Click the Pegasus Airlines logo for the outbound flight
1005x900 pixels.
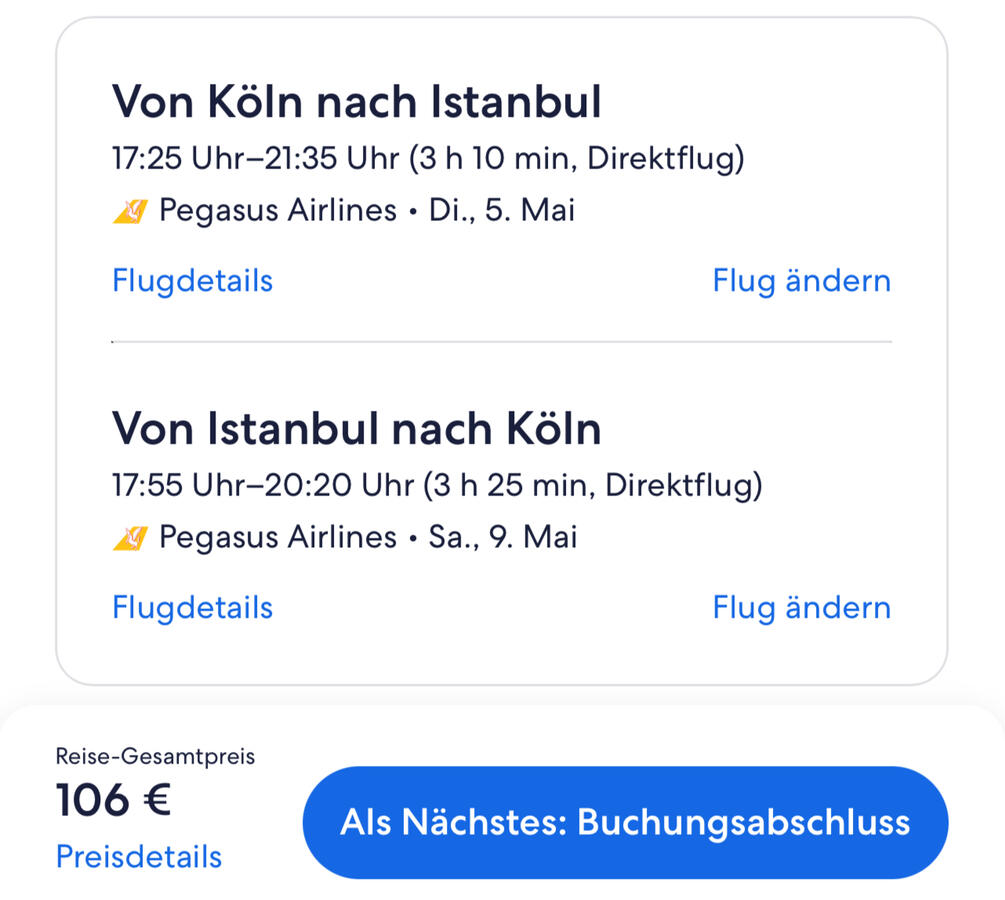coord(130,211)
